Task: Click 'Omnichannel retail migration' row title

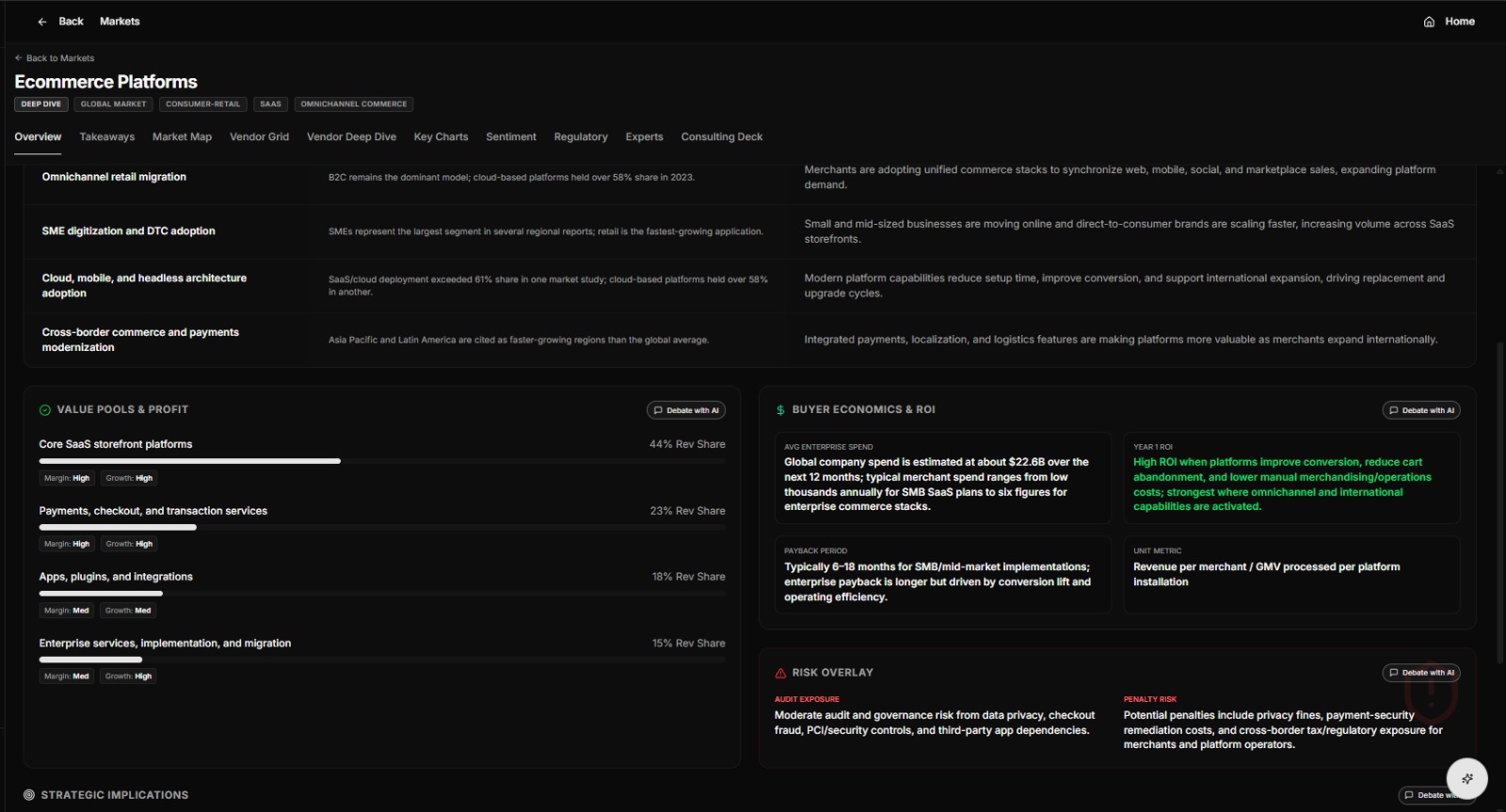Action: coord(114,177)
